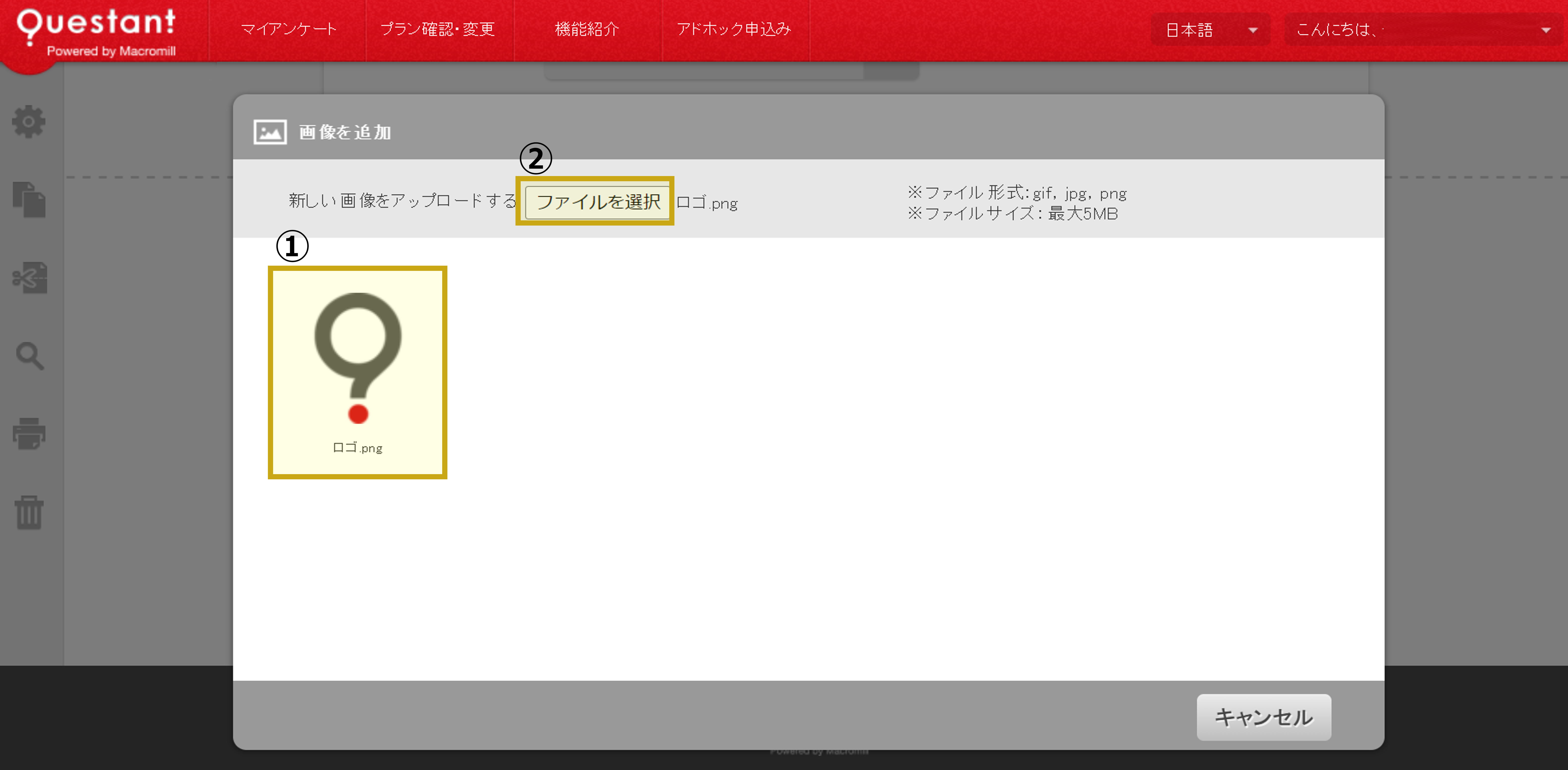Screen dimensions: 1568x770
Task: Click the ※ファイルサイズ: 最大5MB note
Action: coord(1013,214)
